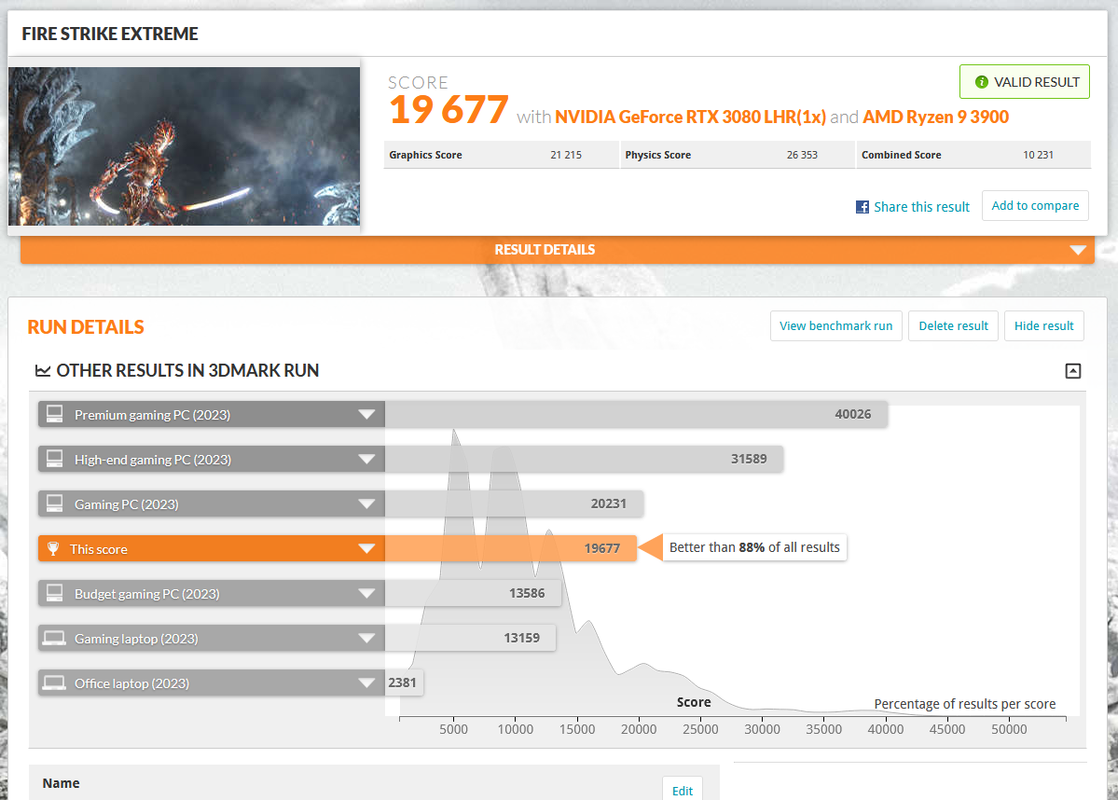Expand Gaming laptop (2023) dropdown arrow

[366, 638]
